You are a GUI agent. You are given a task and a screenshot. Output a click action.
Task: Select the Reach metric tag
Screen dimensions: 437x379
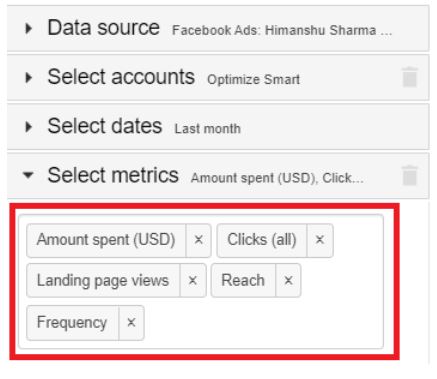243,280
